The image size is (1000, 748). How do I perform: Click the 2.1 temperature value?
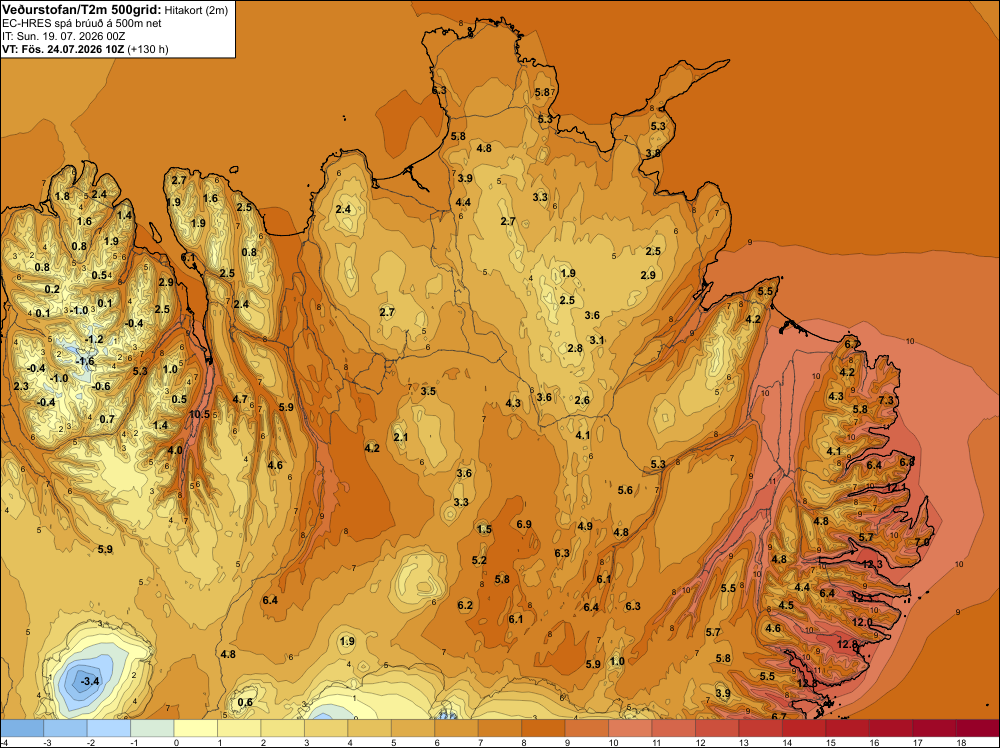tap(401, 437)
